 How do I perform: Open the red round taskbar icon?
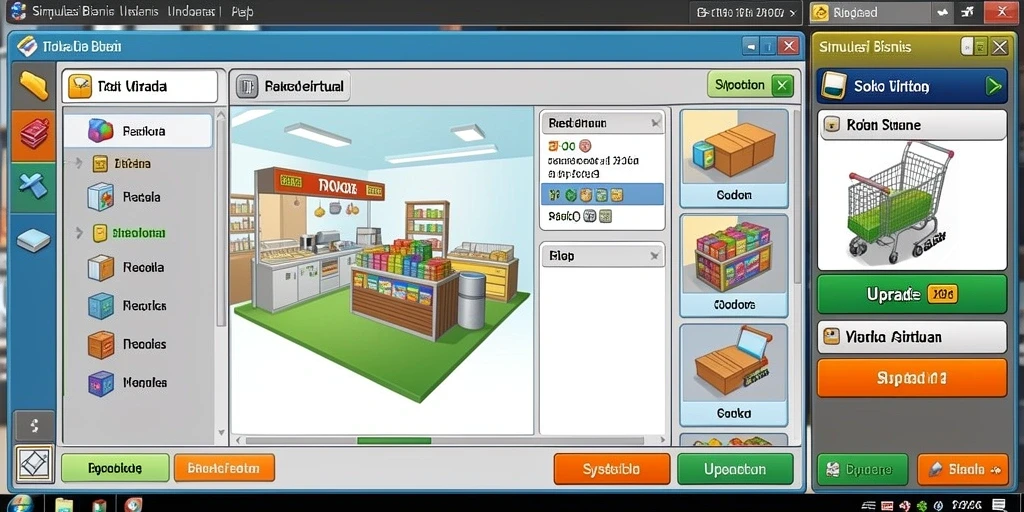click(x=133, y=504)
